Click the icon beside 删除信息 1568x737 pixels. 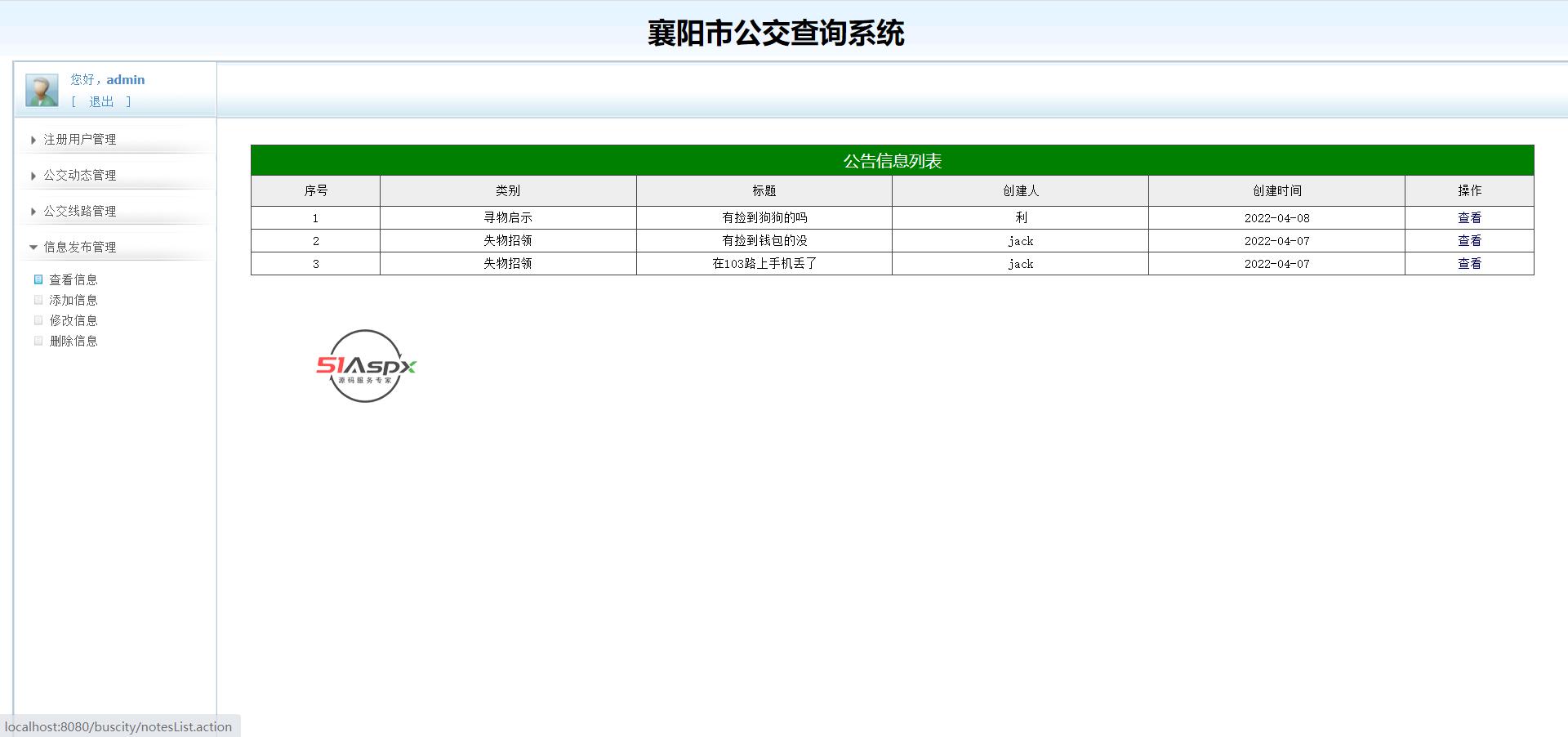tap(38, 341)
